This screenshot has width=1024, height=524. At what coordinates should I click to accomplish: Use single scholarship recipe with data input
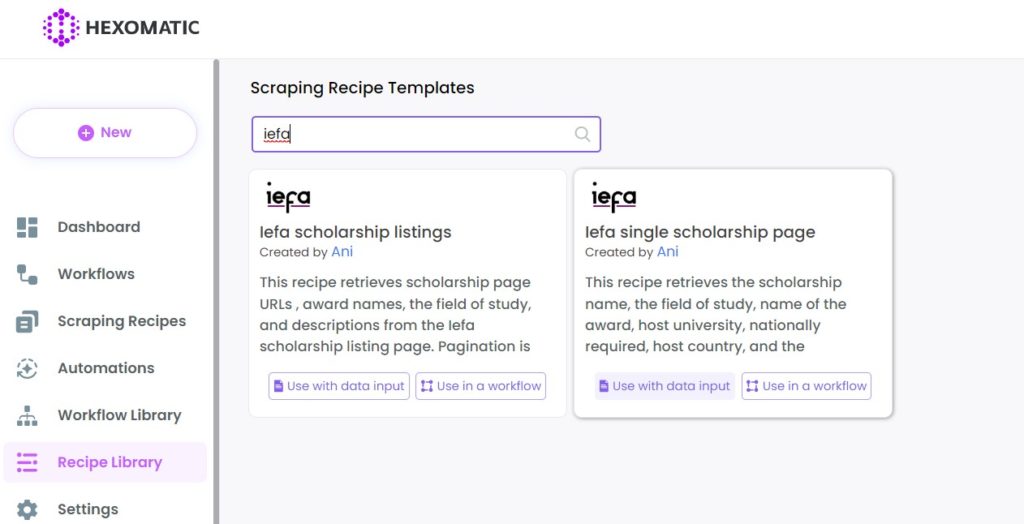coord(665,386)
